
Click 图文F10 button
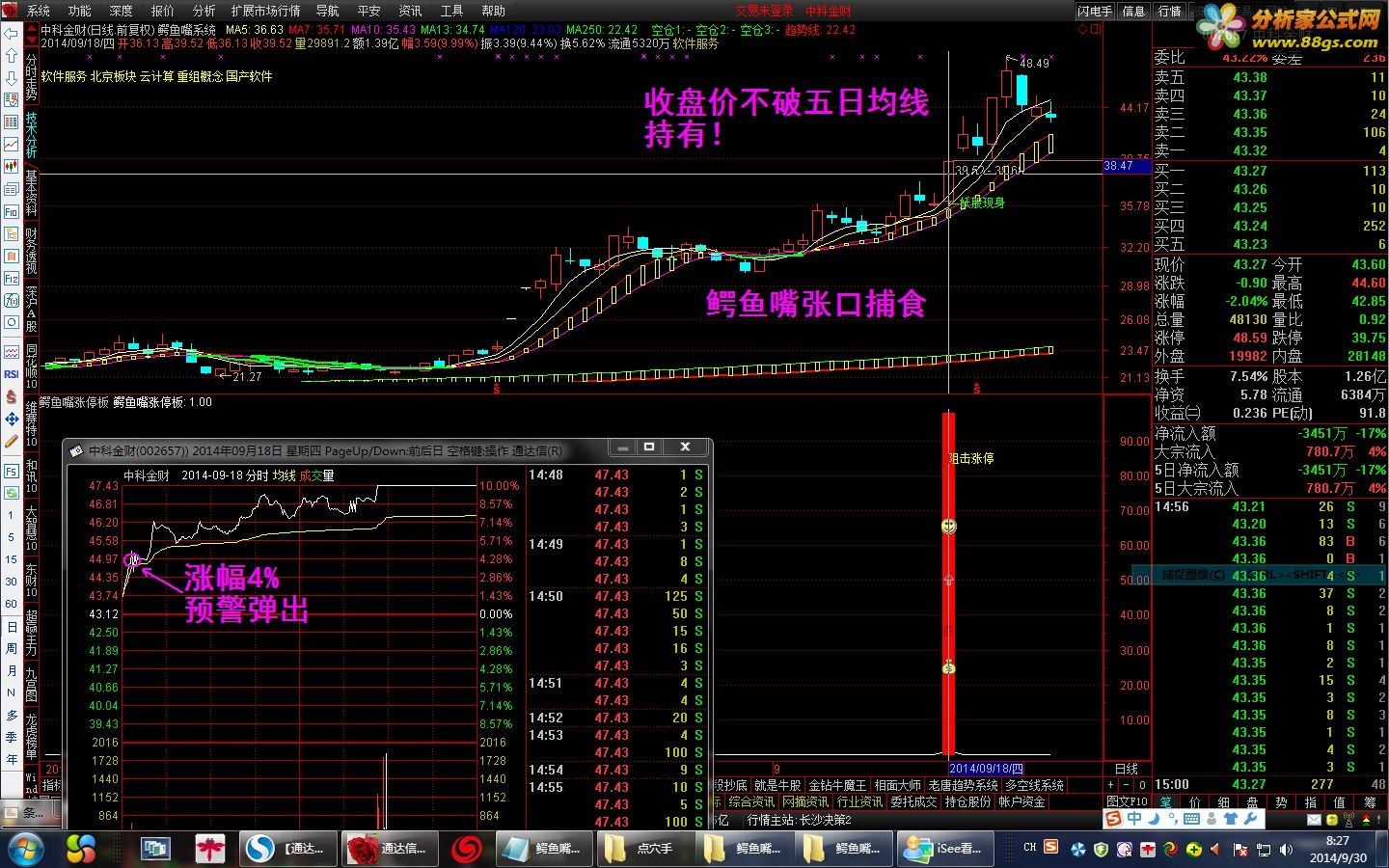click(x=1127, y=801)
